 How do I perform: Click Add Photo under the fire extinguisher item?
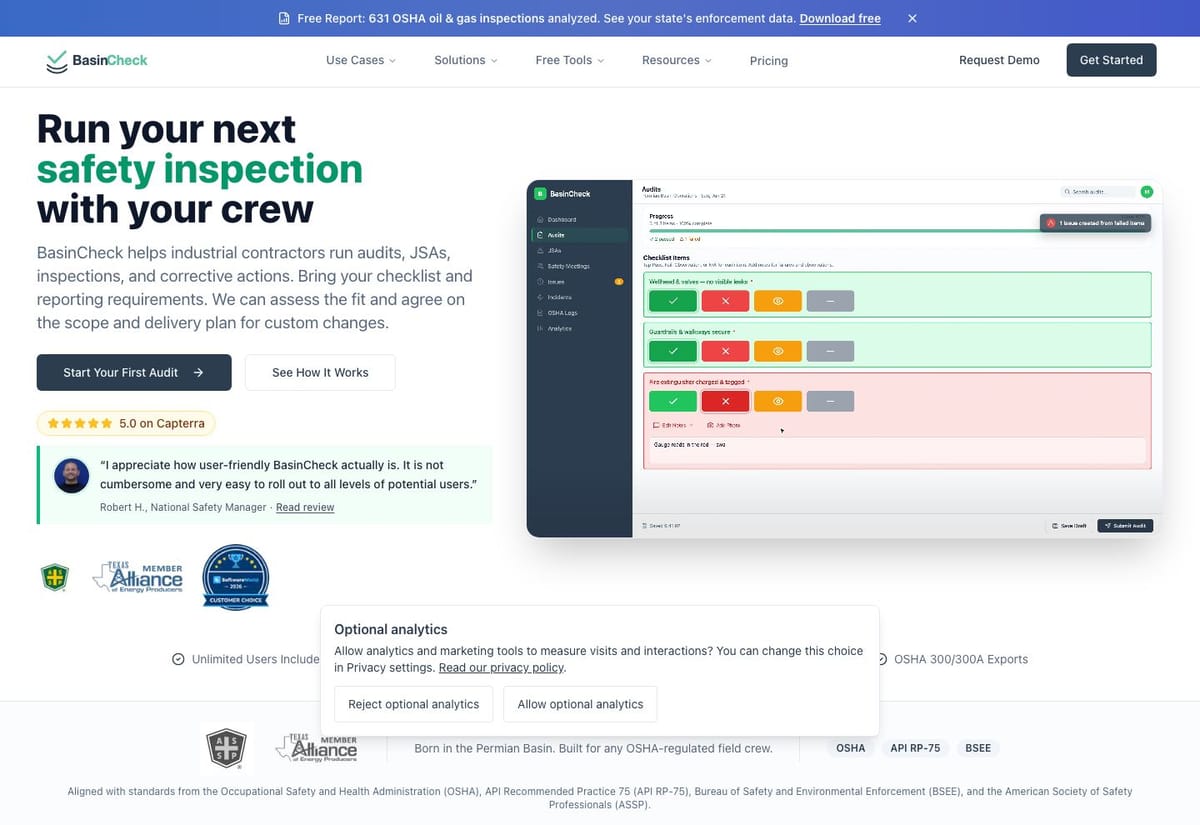[x=722, y=425]
